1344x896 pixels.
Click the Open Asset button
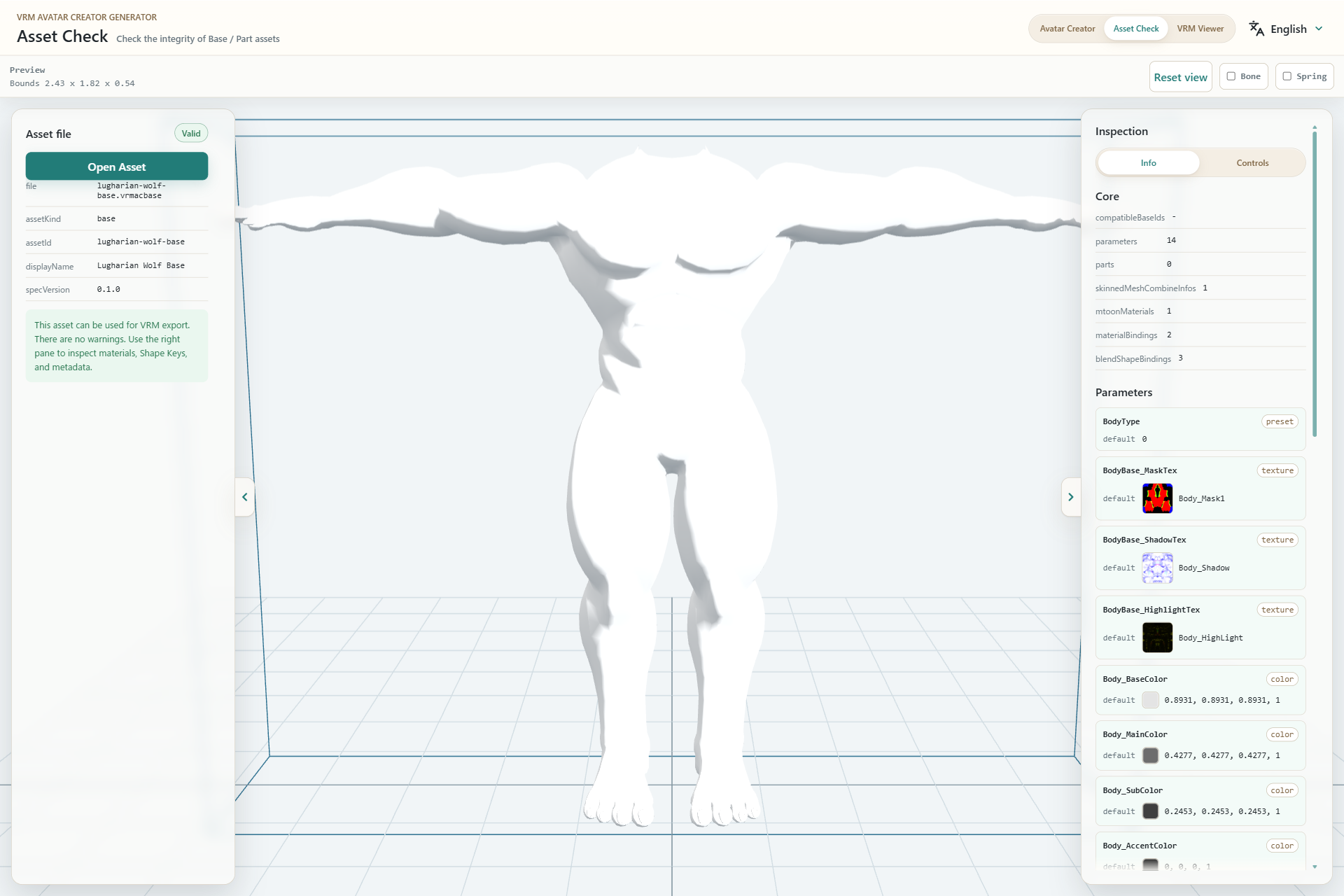(x=117, y=167)
